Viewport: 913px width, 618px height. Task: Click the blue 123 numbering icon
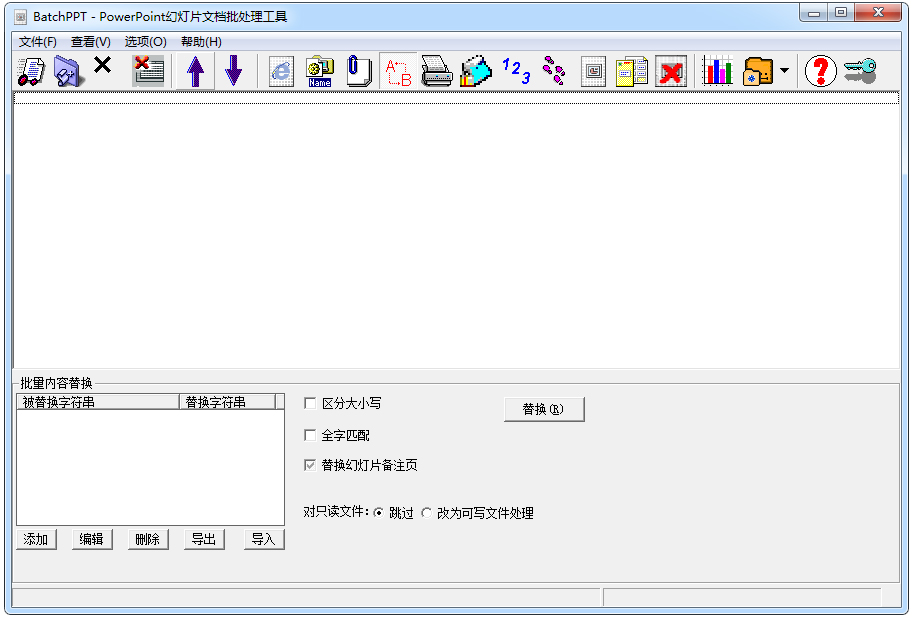pyautogui.click(x=516, y=71)
